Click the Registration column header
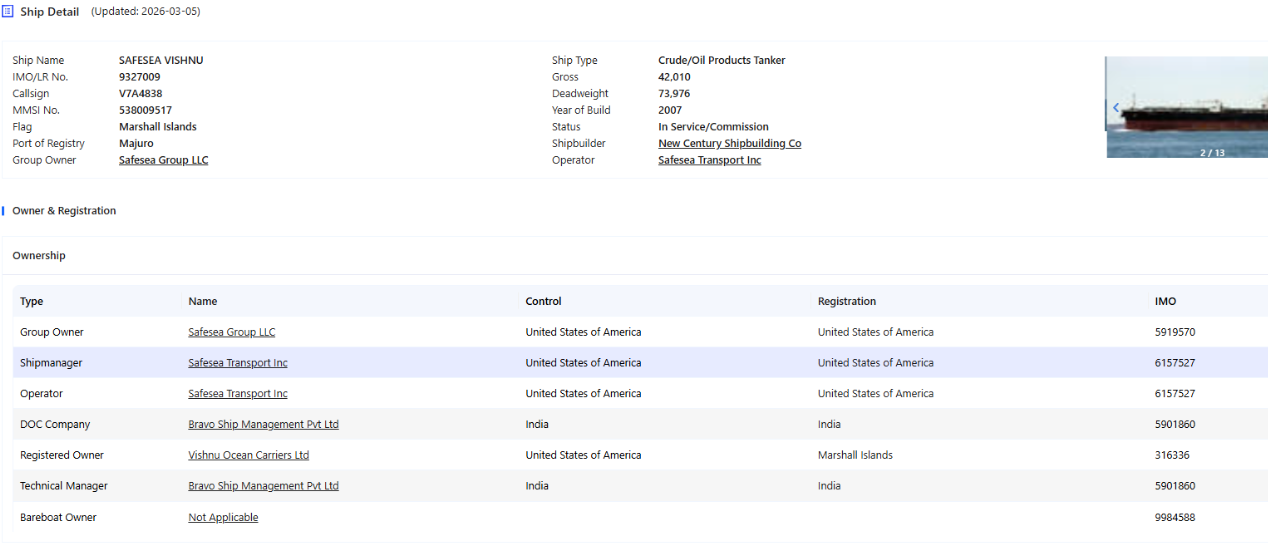Screen dimensions: 1268x557 point(846,301)
